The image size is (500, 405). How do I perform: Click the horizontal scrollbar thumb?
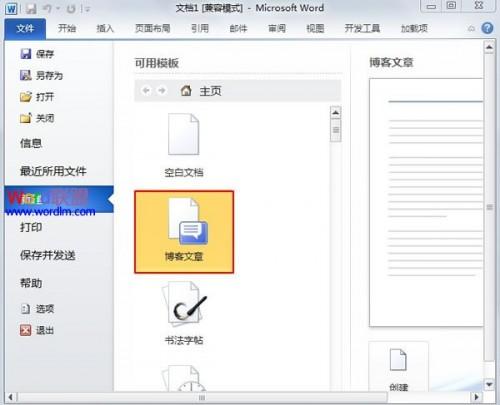pyautogui.click(x=202, y=397)
